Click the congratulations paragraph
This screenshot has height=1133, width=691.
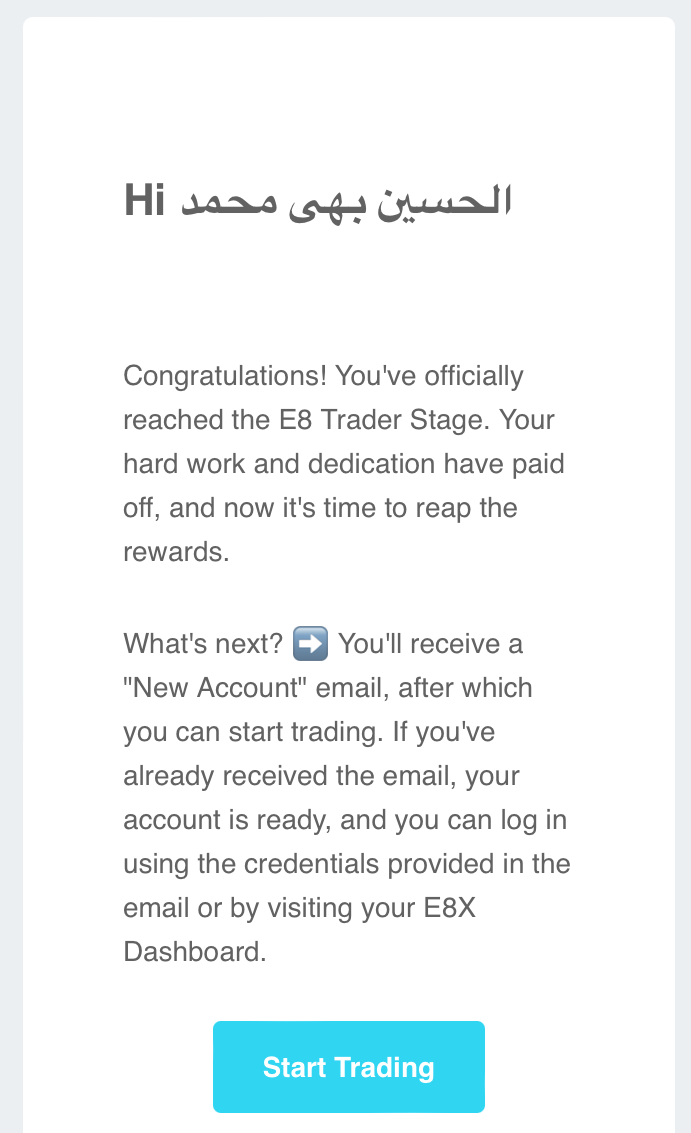[340, 462]
